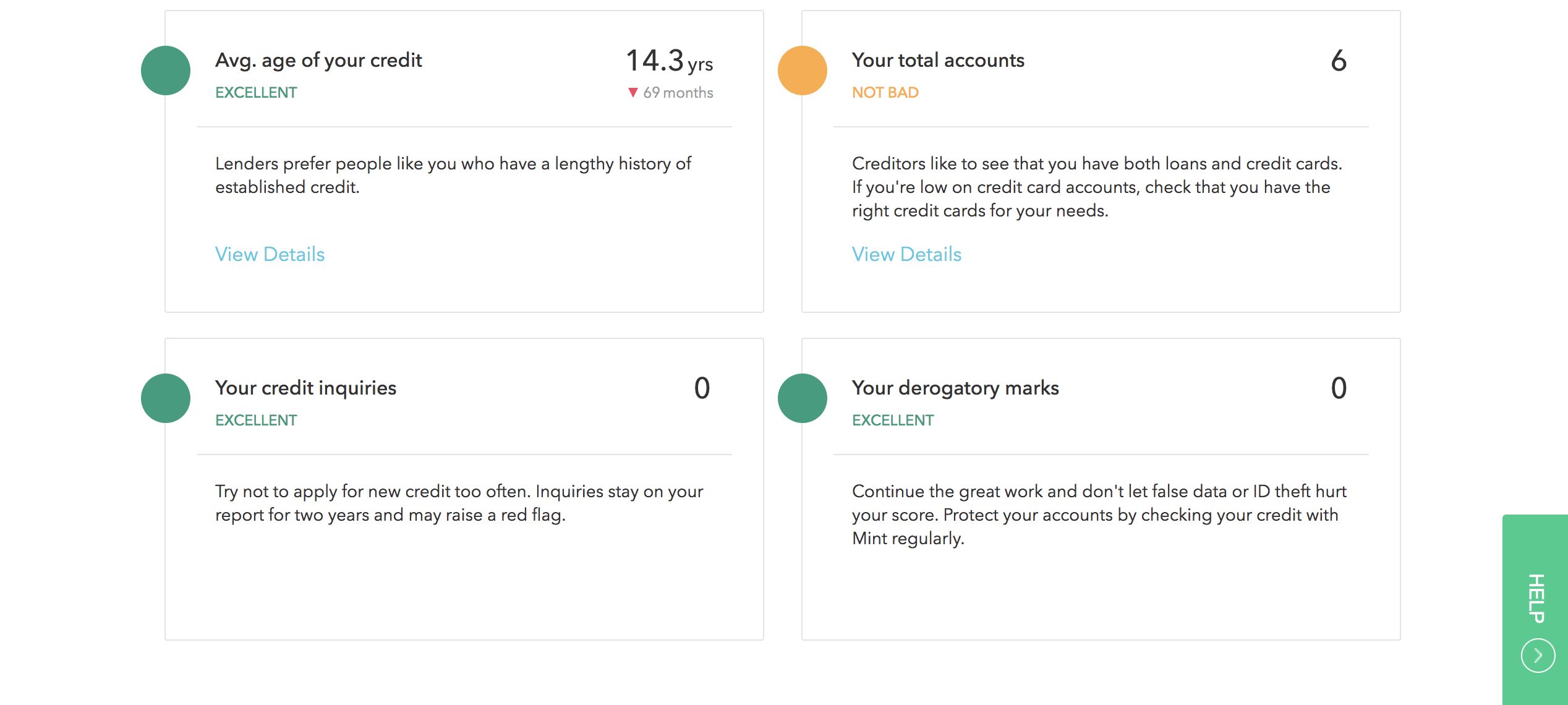Open View Details for average credit age

click(270, 254)
